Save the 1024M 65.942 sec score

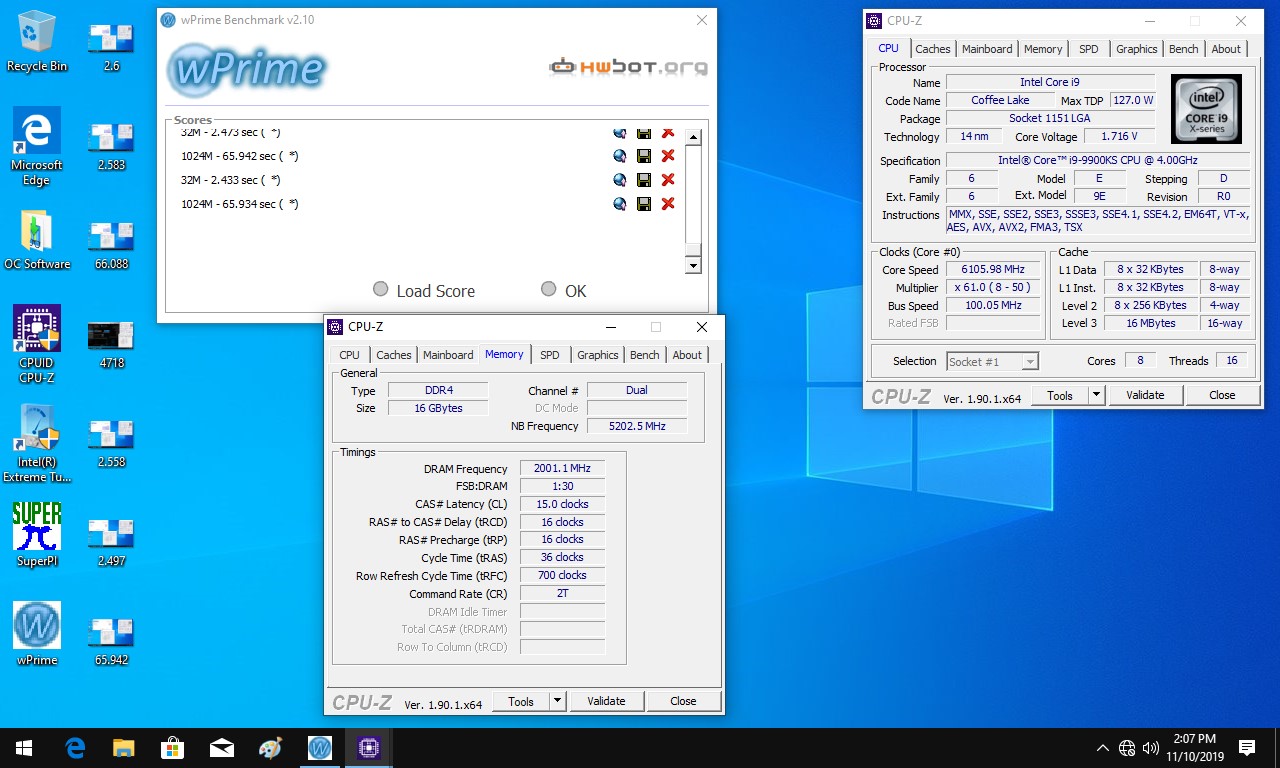(x=644, y=156)
